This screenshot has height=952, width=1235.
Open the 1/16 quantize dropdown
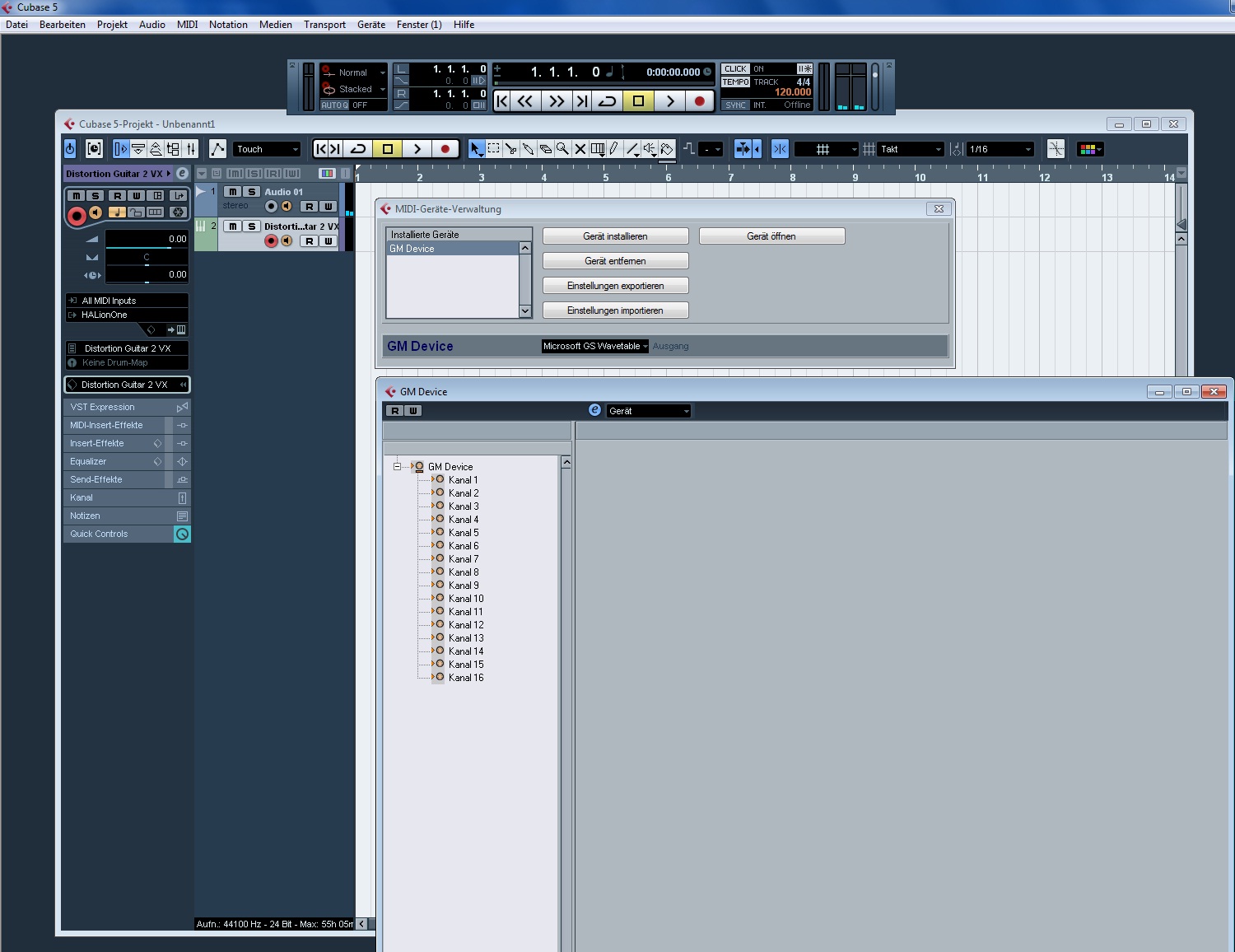pyautogui.click(x=1000, y=149)
